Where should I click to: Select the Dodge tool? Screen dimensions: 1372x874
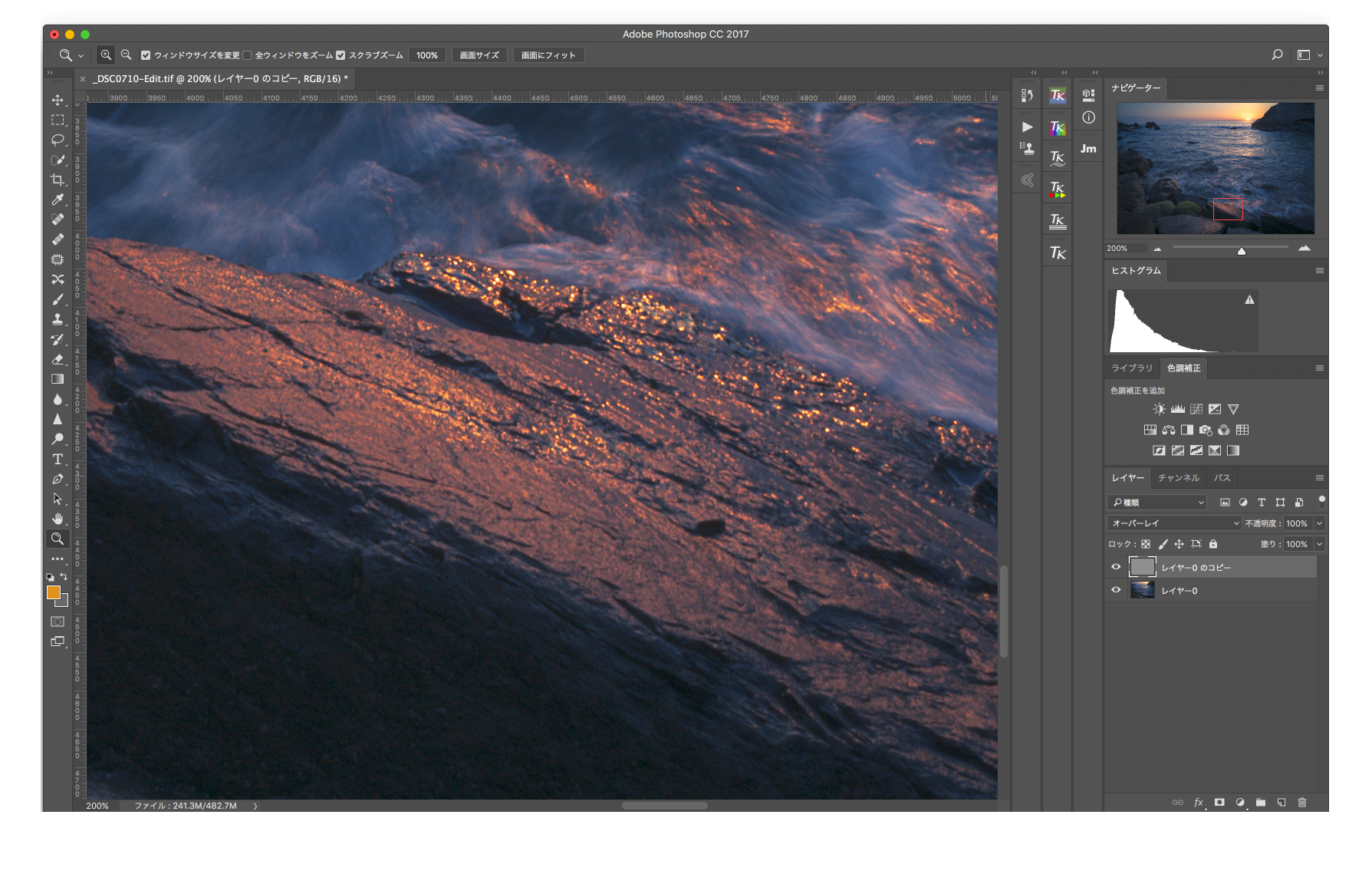click(58, 439)
